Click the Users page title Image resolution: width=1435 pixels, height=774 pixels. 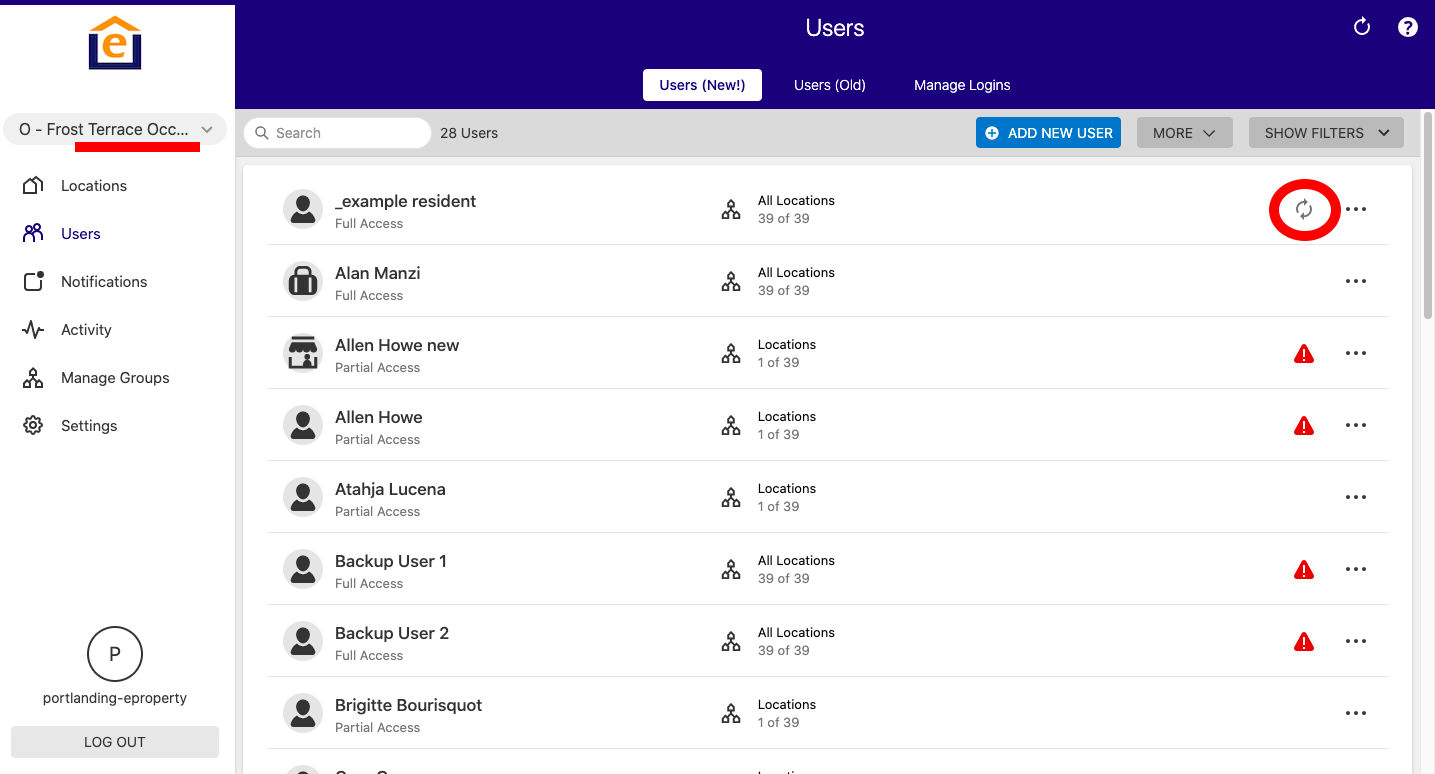(x=835, y=28)
